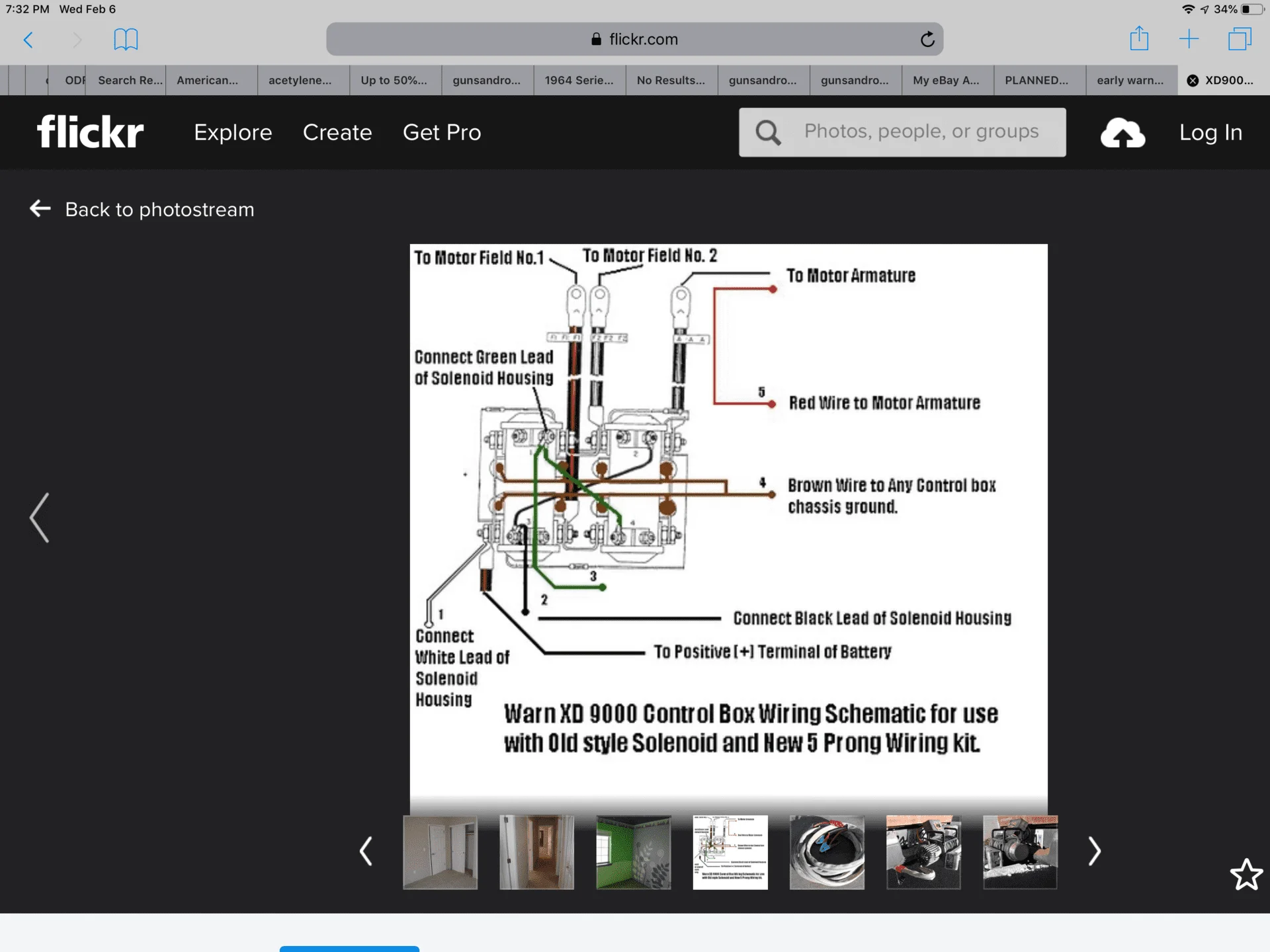This screenshot has height=952, width=1270.
Task: Favorite the photo with star icon
Action: (1246, 875)
